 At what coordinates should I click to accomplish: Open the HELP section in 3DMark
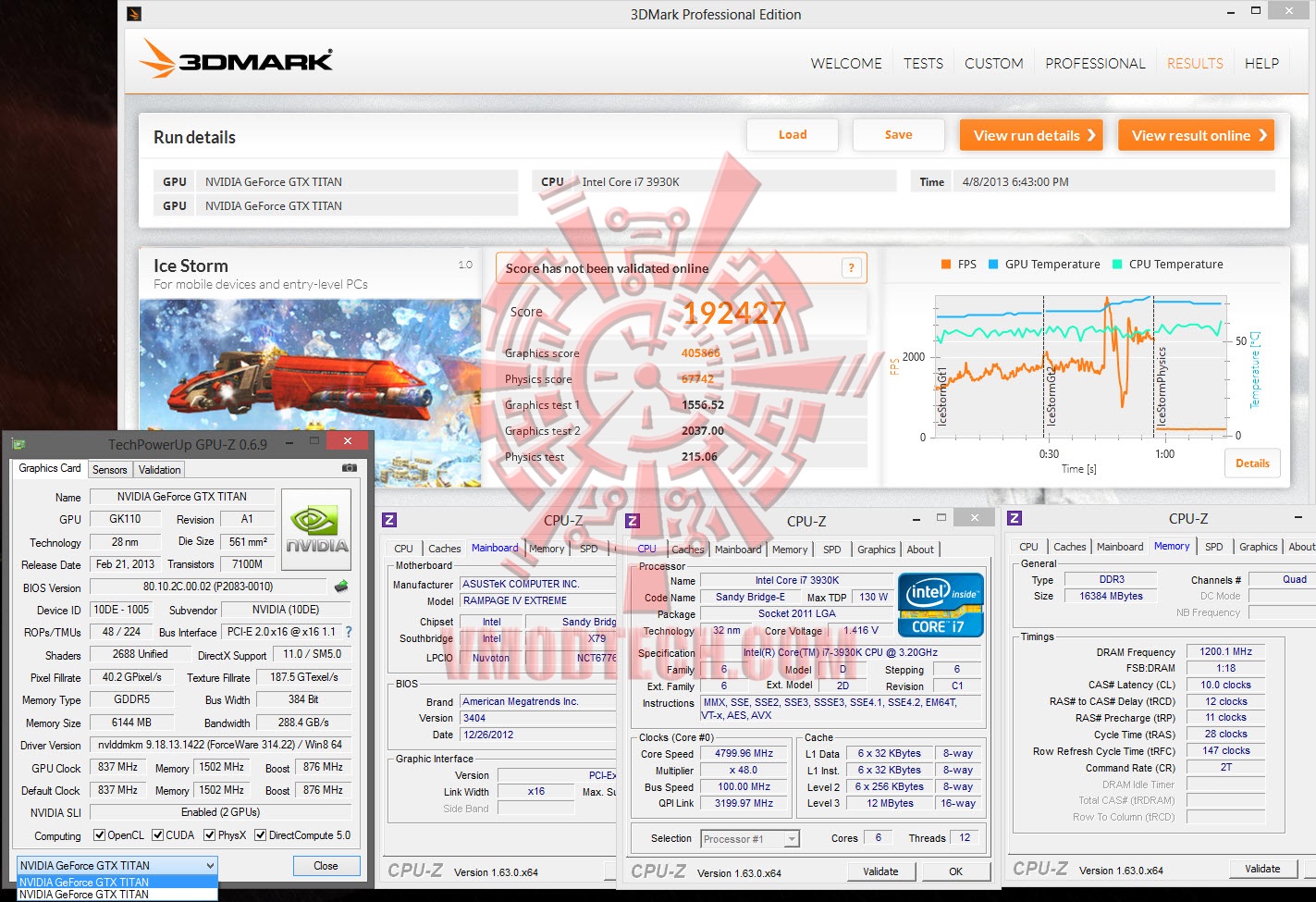tap(1261, 64)
